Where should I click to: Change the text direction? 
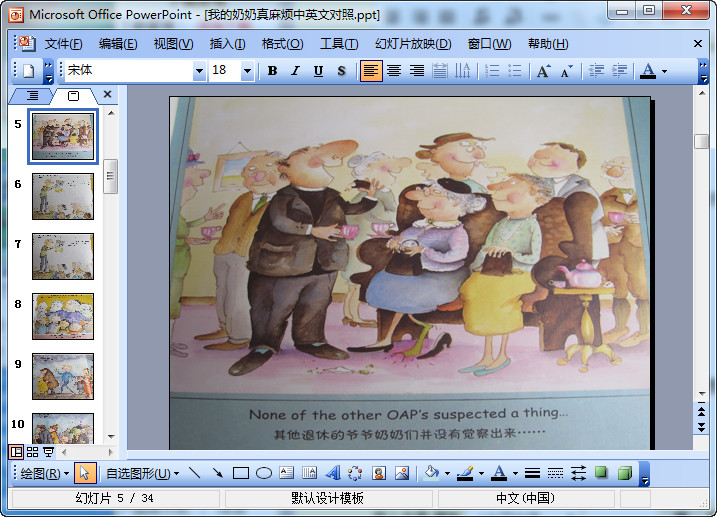pyautogui.click(x=462, y=71)
